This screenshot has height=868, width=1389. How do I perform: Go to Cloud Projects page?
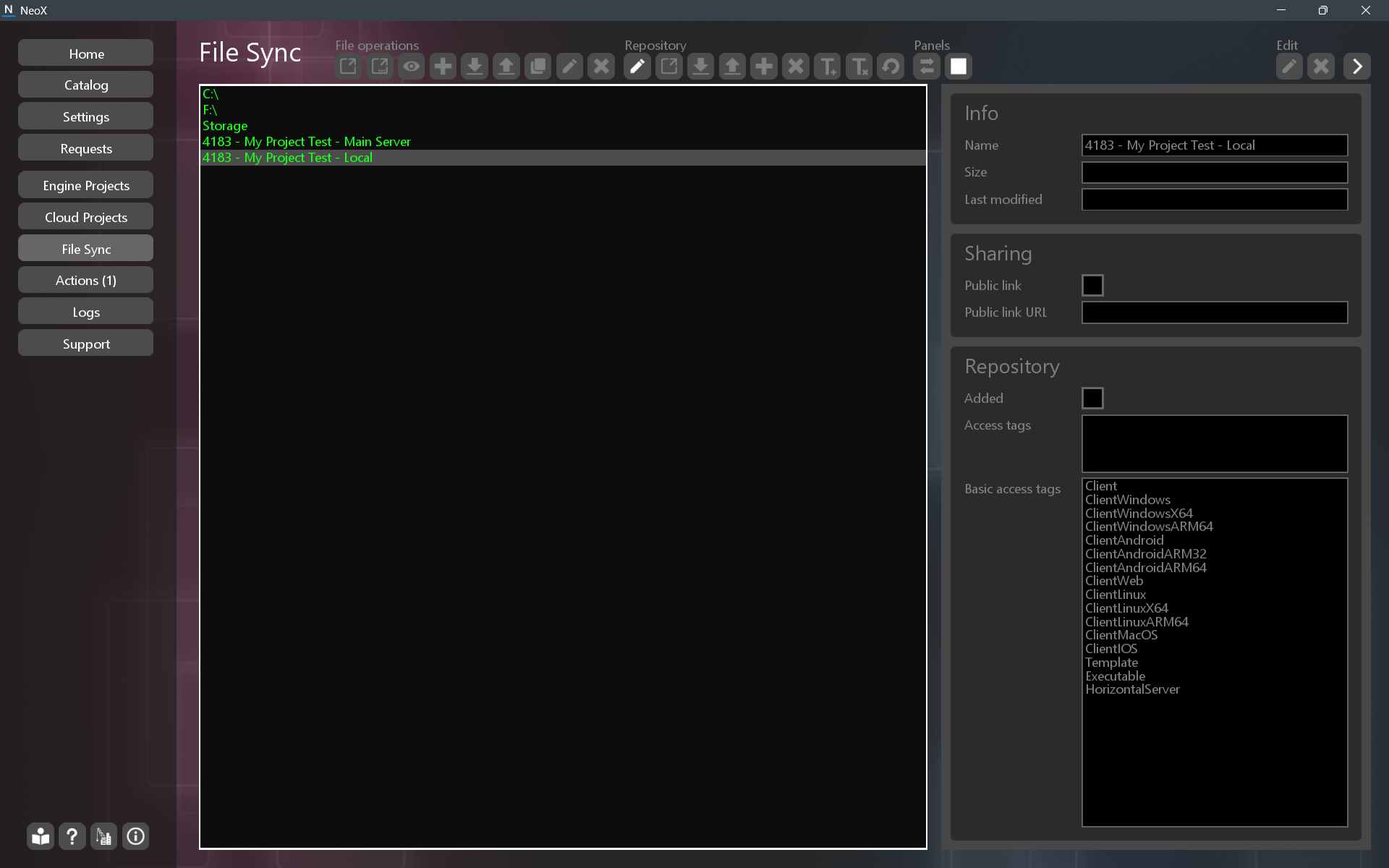click(x=86, y=218)
